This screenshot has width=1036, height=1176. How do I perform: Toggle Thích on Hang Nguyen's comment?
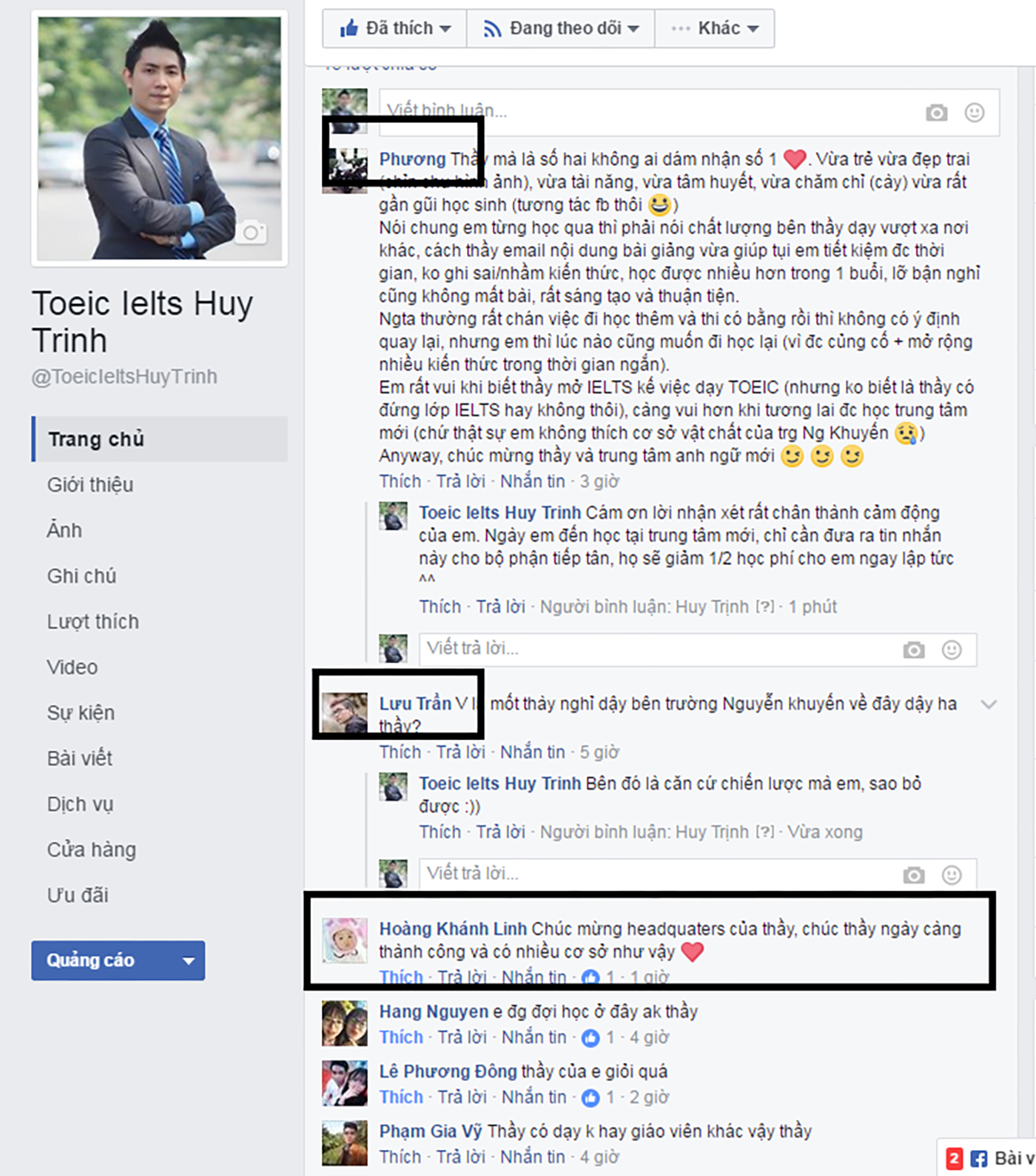click(x=401, y=1037)
